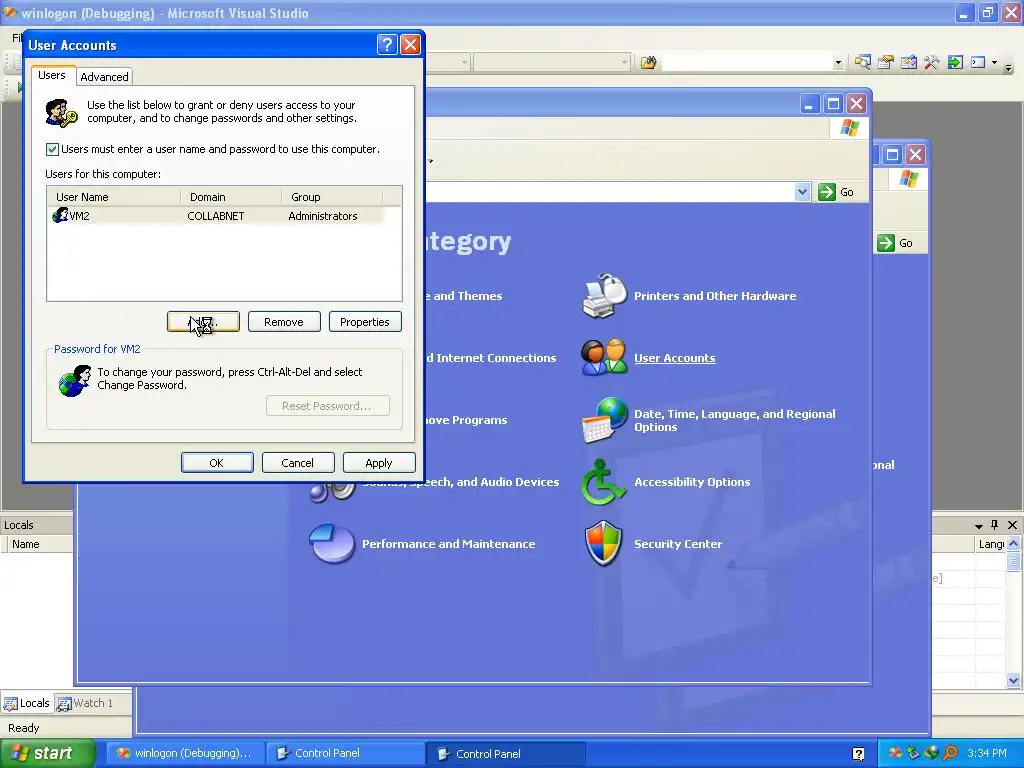Click the Performance and Maintenance pie chart icon

[332, 543]
